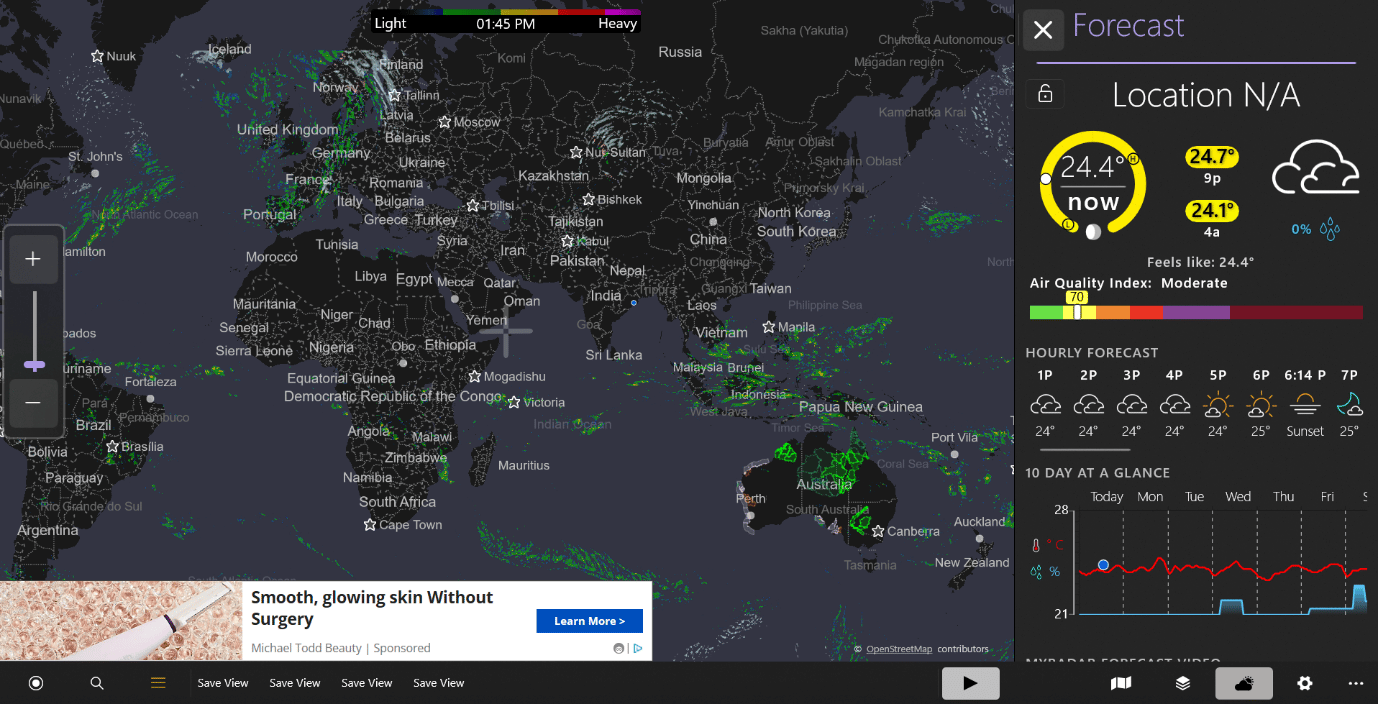Open the hamburger menu at bottom left
The width and height of the screenshot is (1378, 704).
157,683
